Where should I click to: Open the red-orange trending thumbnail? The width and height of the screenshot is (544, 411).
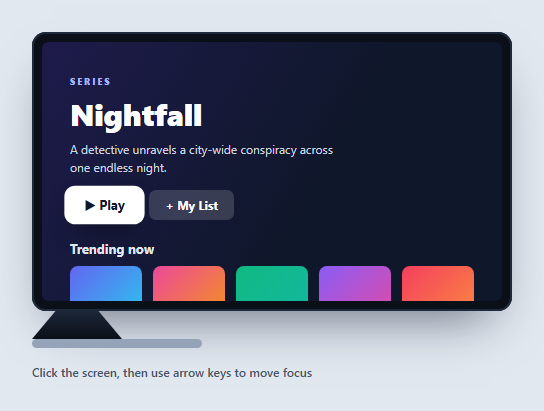point(438,283)
